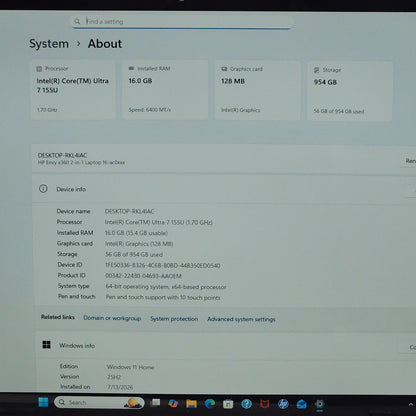
Task: Open Task View from the taskbar
Action: coord(155,403)
